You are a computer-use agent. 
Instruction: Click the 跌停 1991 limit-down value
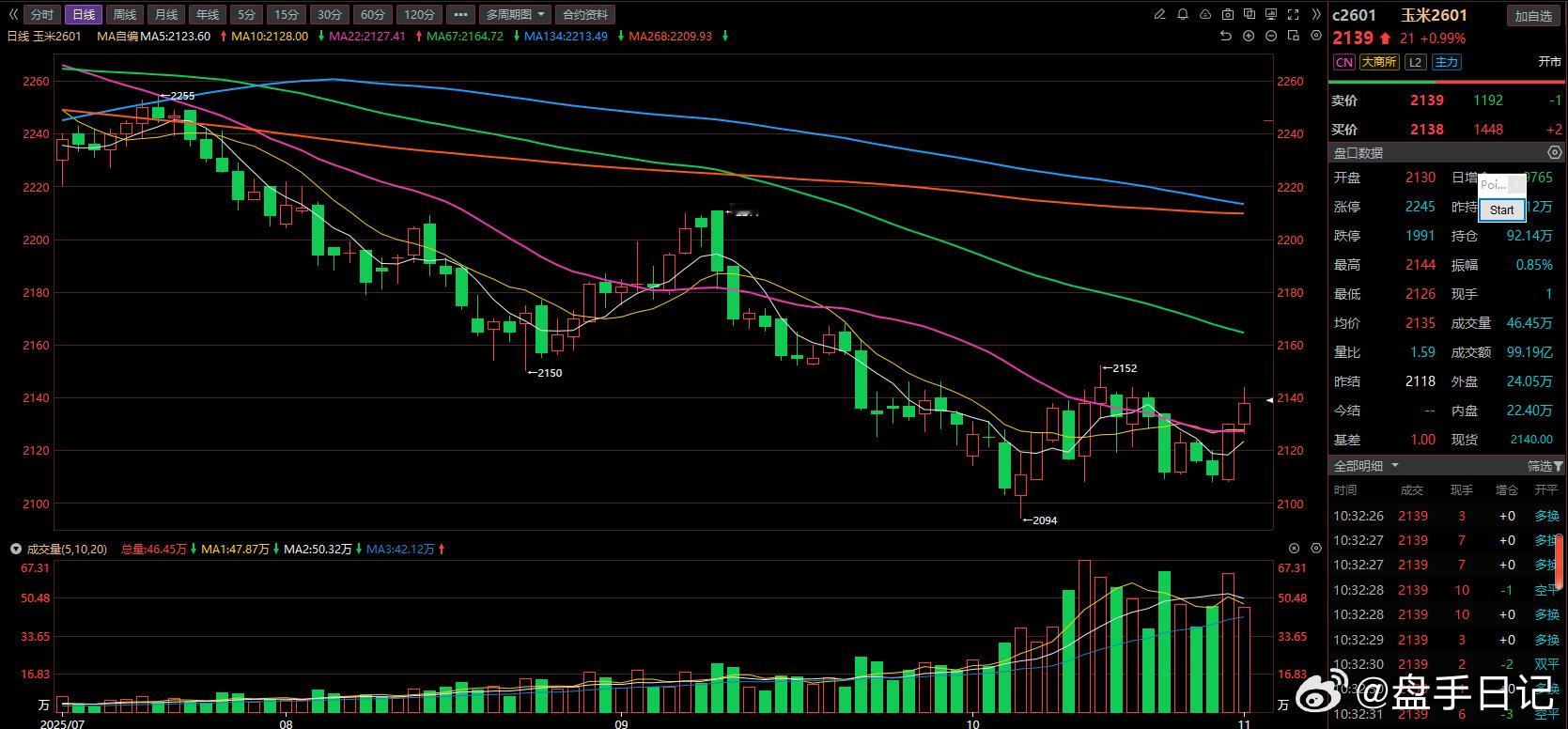(1421, 236)
